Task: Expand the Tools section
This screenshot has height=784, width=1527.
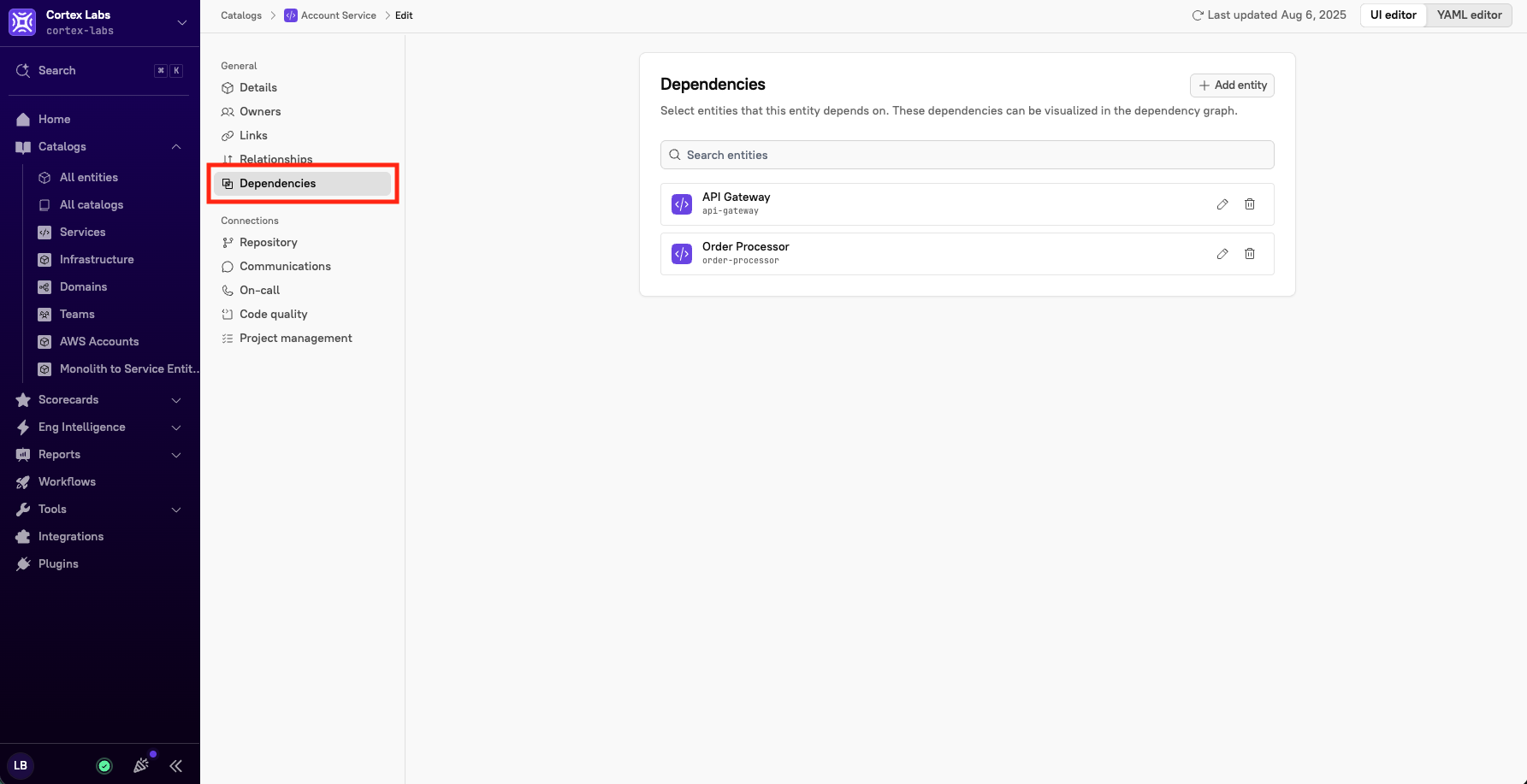Action: coord(176,510)
